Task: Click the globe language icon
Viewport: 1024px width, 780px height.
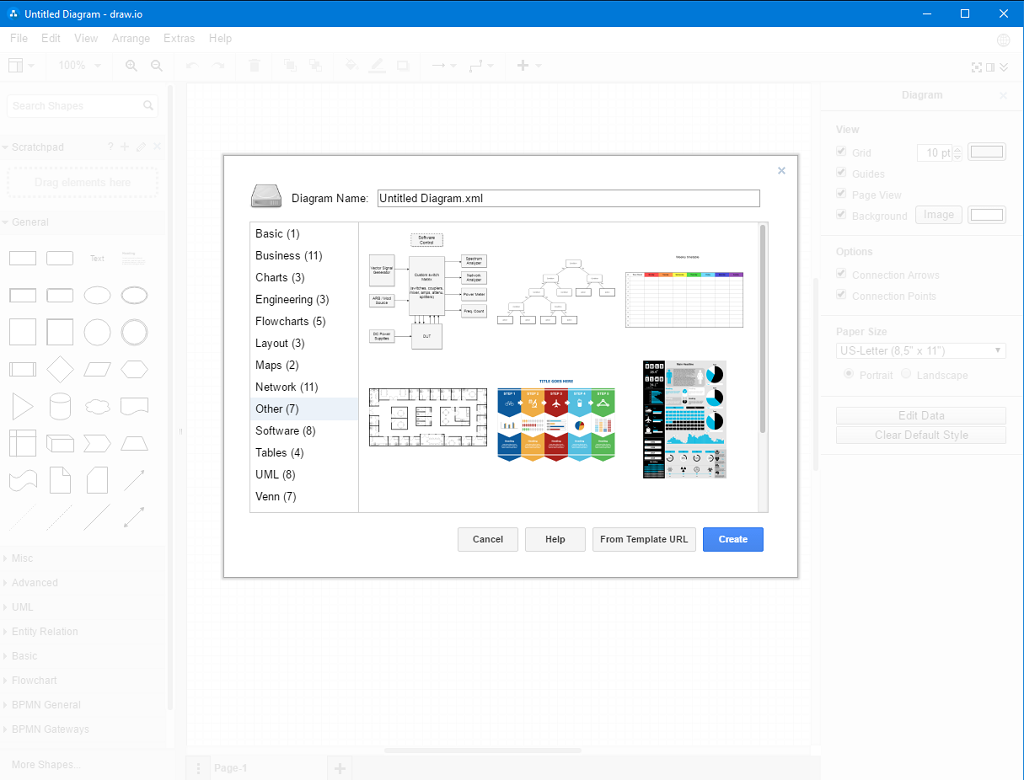Action: point(1004,41)
